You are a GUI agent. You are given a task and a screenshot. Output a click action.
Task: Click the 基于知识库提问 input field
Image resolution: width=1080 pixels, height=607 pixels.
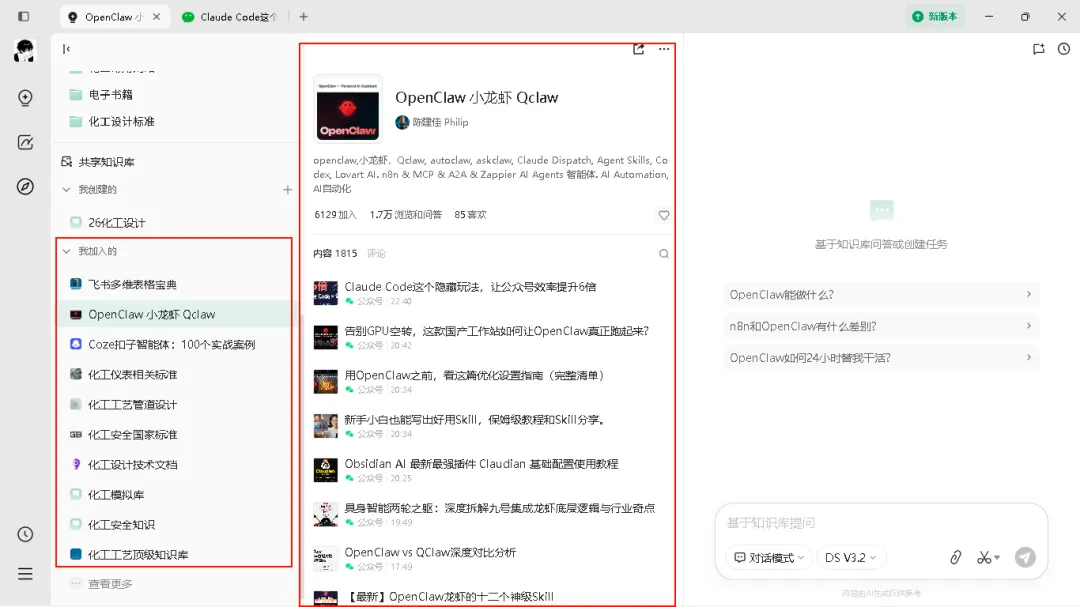pos(881,523)
